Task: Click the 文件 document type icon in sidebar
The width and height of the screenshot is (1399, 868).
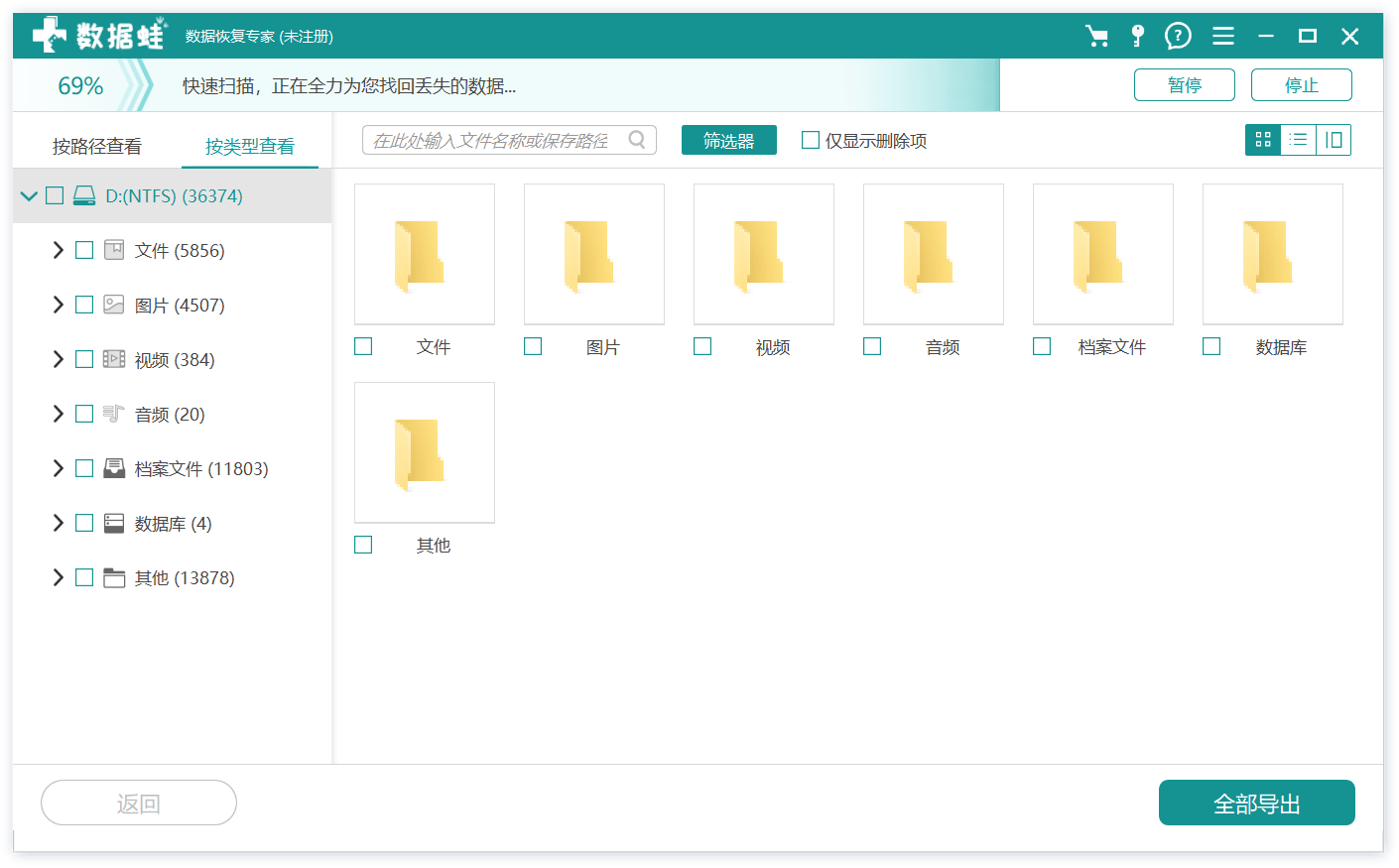Action: coord(114,250)
